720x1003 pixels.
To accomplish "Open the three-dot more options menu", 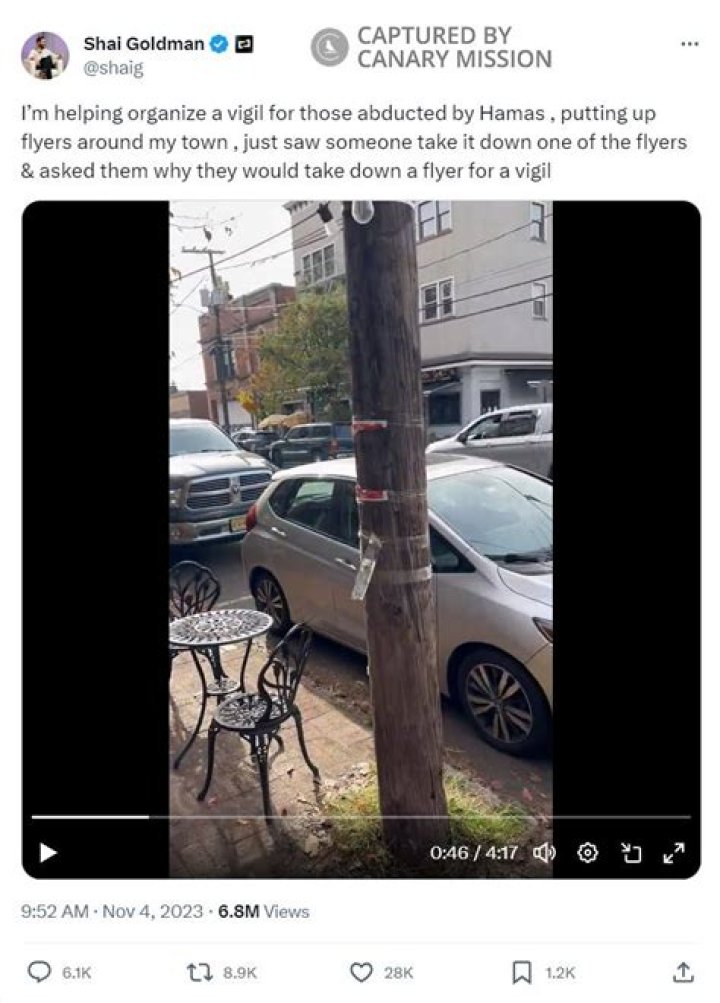I will click(689, 44).
